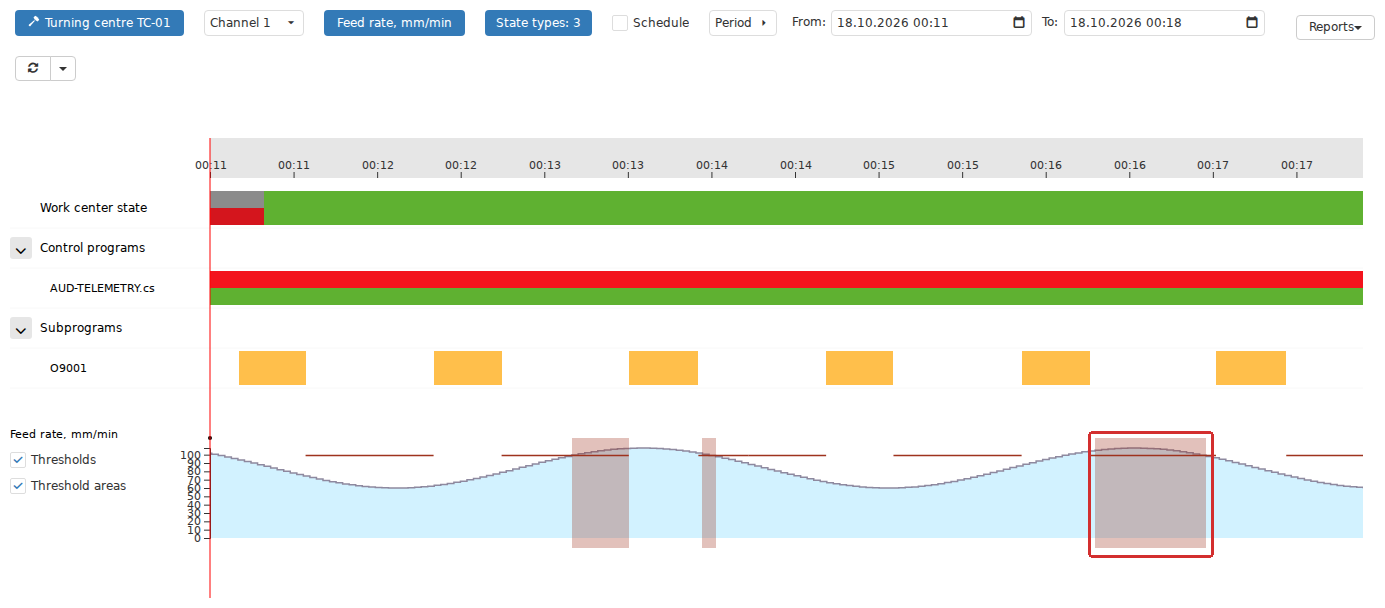Viewport: 1385px width, 608px height.
Task: Open calendar picker in To field
Action: coord(1252,23)
